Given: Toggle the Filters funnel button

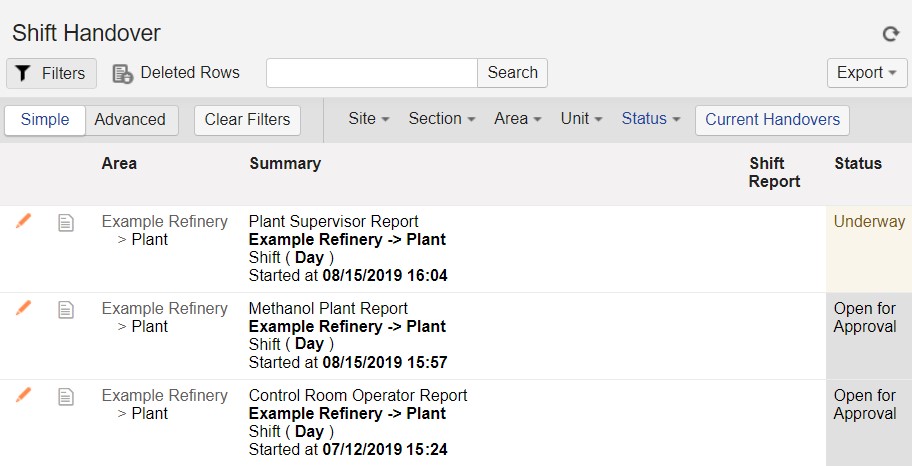Looking at the screenshot, I should click(51, 73).
